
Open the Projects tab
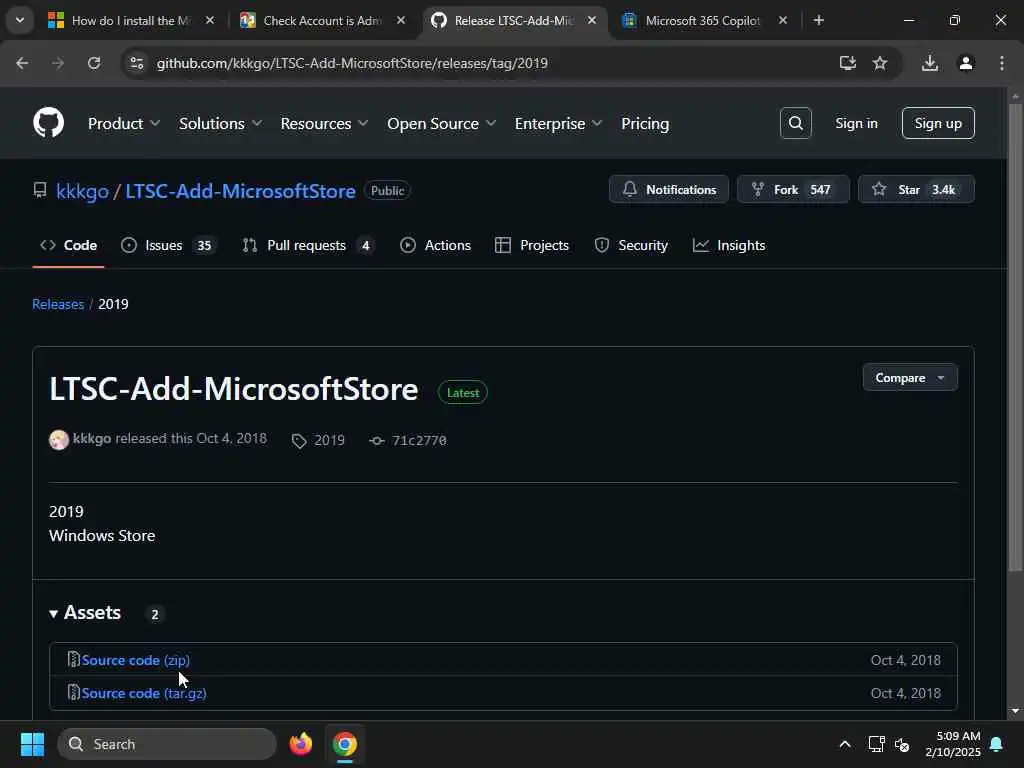coord(532,246)
